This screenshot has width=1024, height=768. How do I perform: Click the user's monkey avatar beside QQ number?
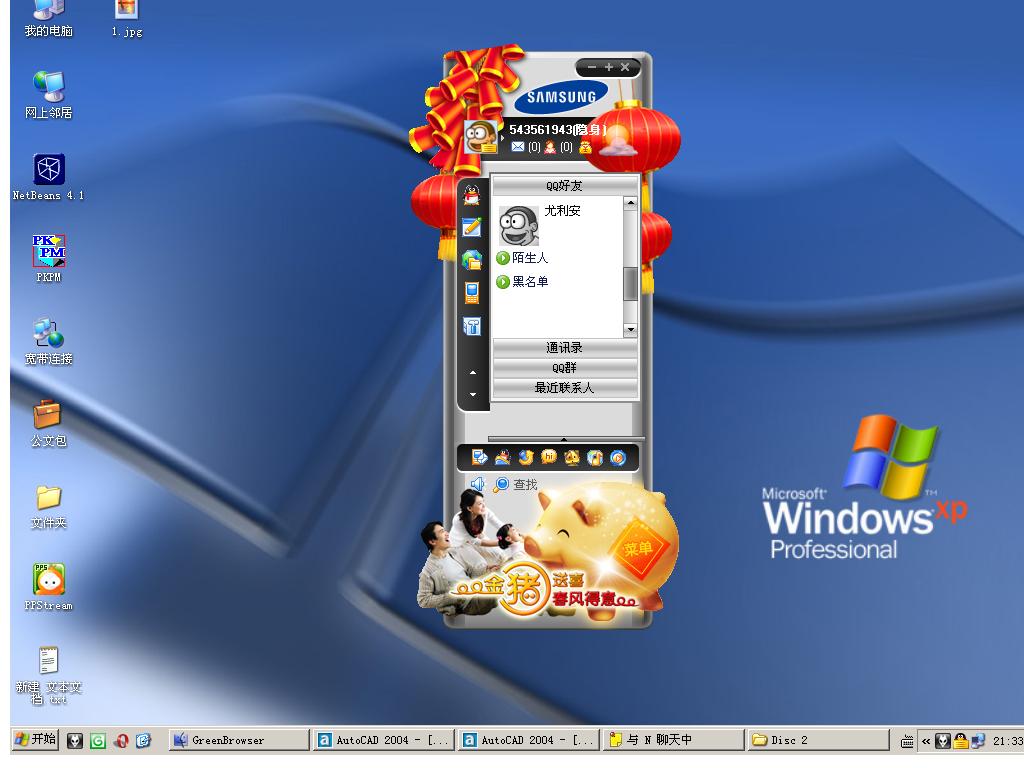coord(481,136)
